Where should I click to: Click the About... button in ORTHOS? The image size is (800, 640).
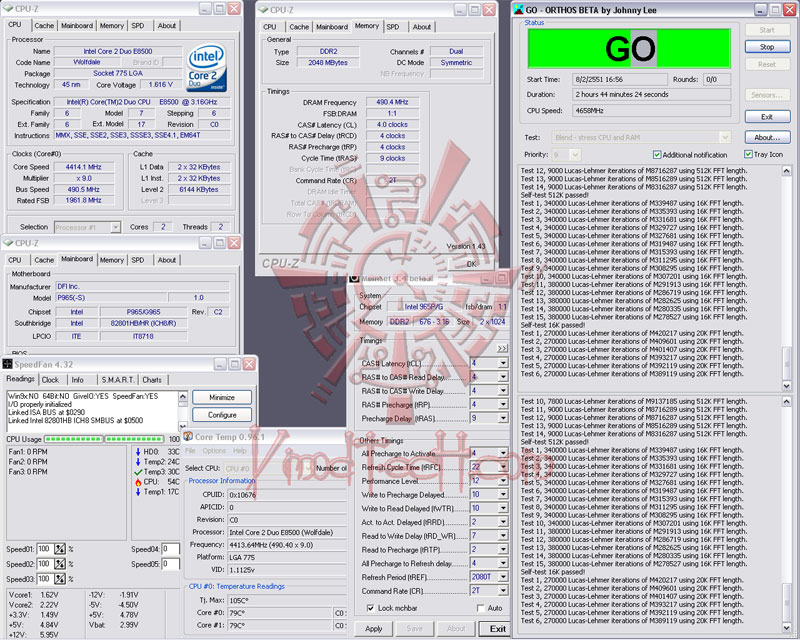[x=767, y=137]
